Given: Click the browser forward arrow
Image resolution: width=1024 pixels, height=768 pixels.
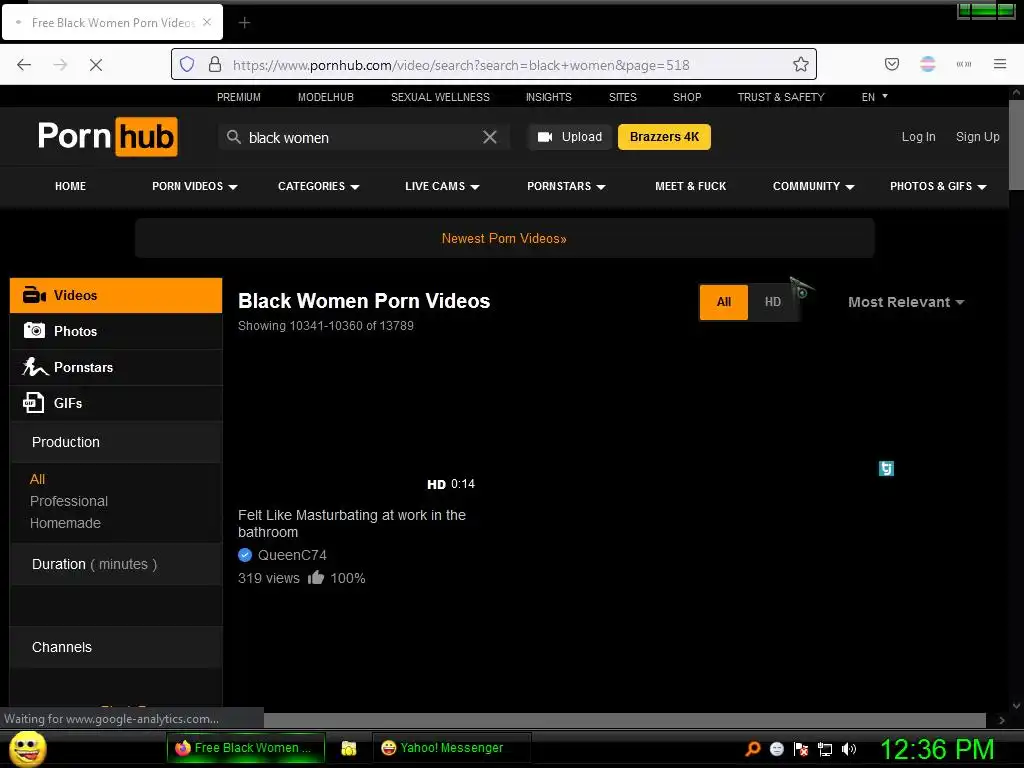Looking at the screenshot, I should [60, 65].
